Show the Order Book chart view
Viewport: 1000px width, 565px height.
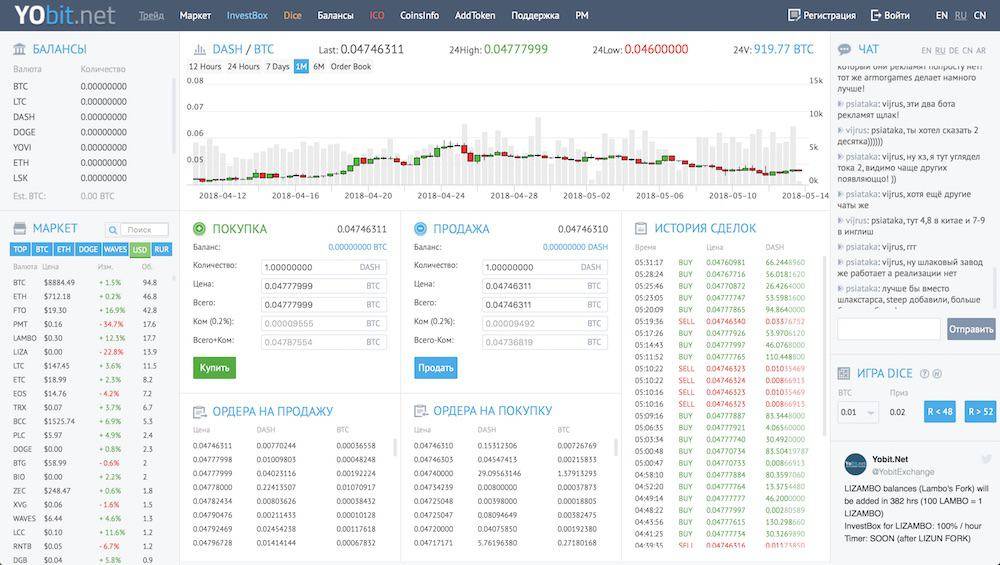coord(350,67)
